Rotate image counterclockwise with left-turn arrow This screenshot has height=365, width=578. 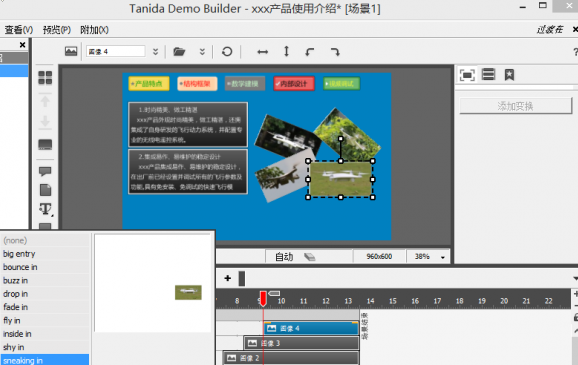[310, 52]
